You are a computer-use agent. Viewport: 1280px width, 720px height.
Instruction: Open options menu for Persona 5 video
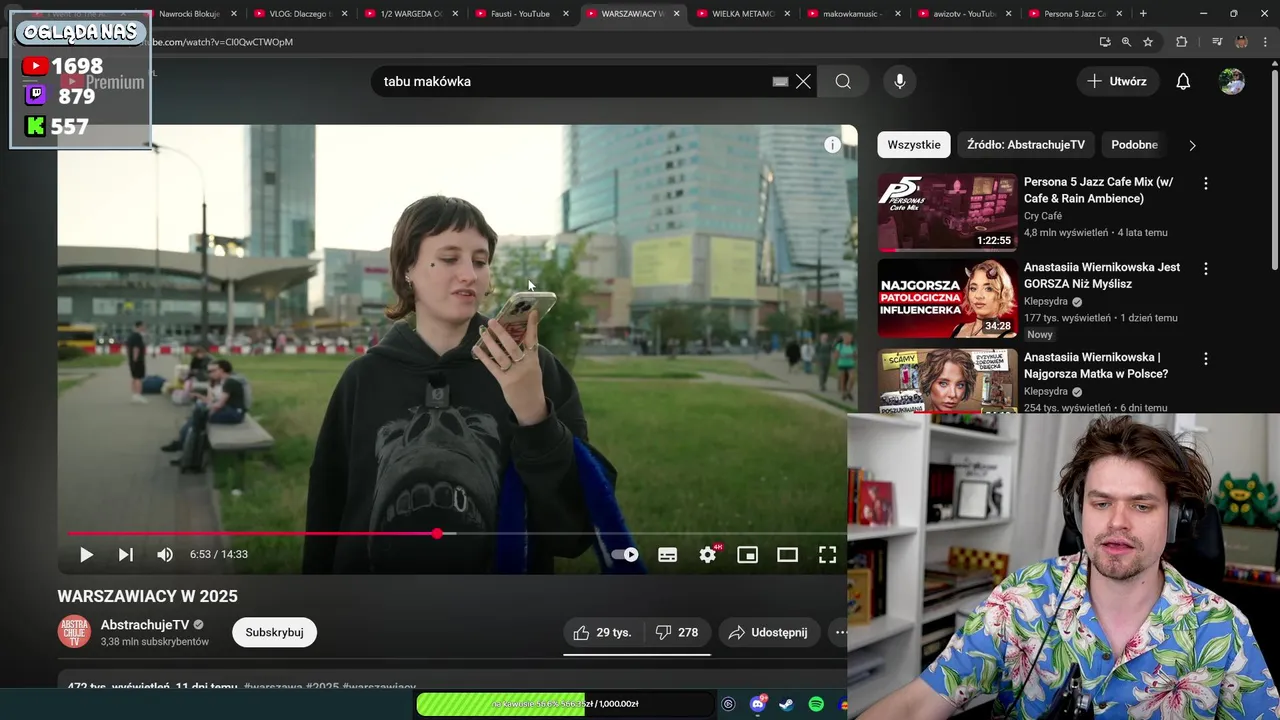(1206, 184)
